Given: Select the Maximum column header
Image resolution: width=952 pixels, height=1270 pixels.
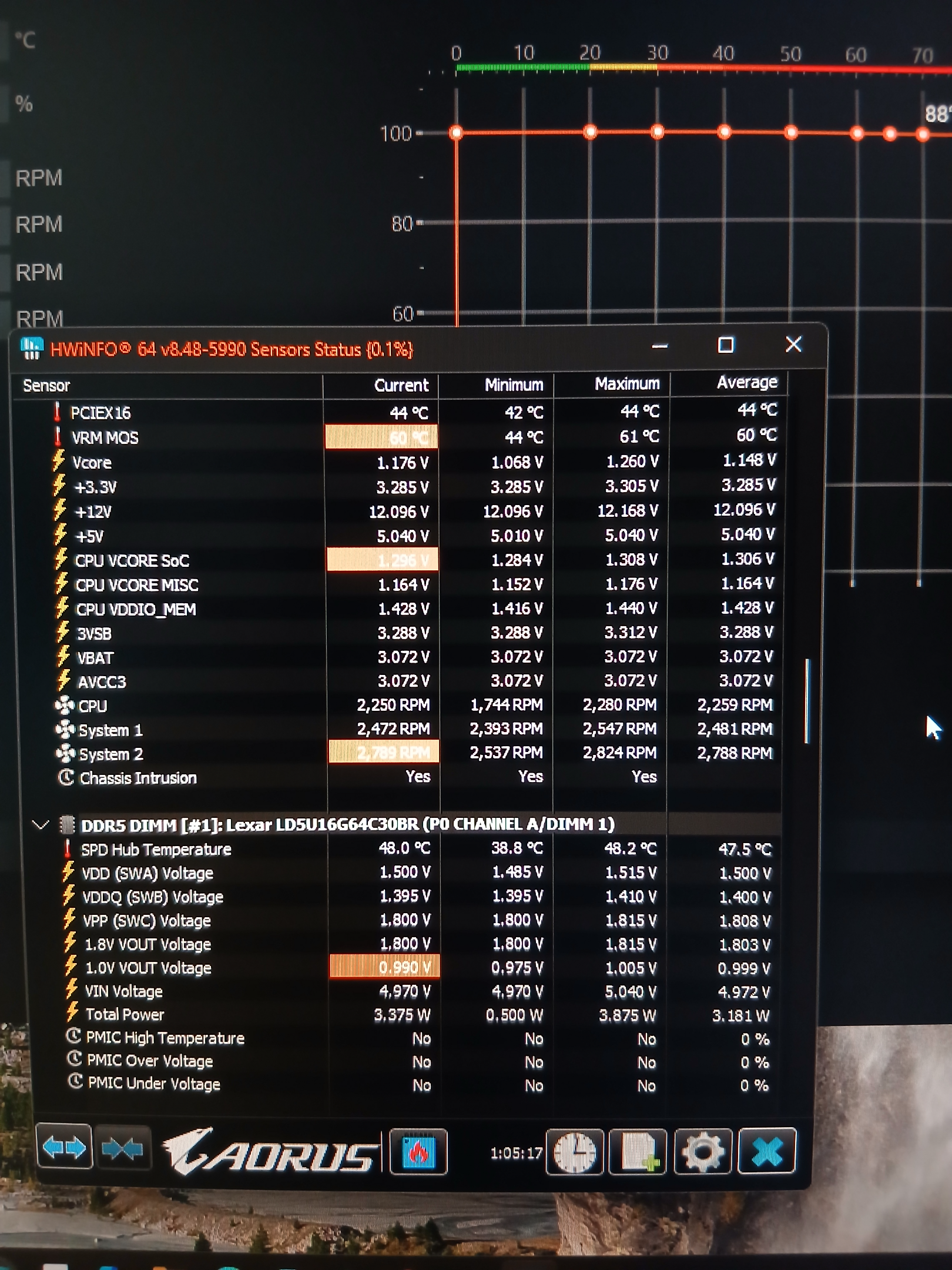Looking at the screenshot, I should click(627, 384).
